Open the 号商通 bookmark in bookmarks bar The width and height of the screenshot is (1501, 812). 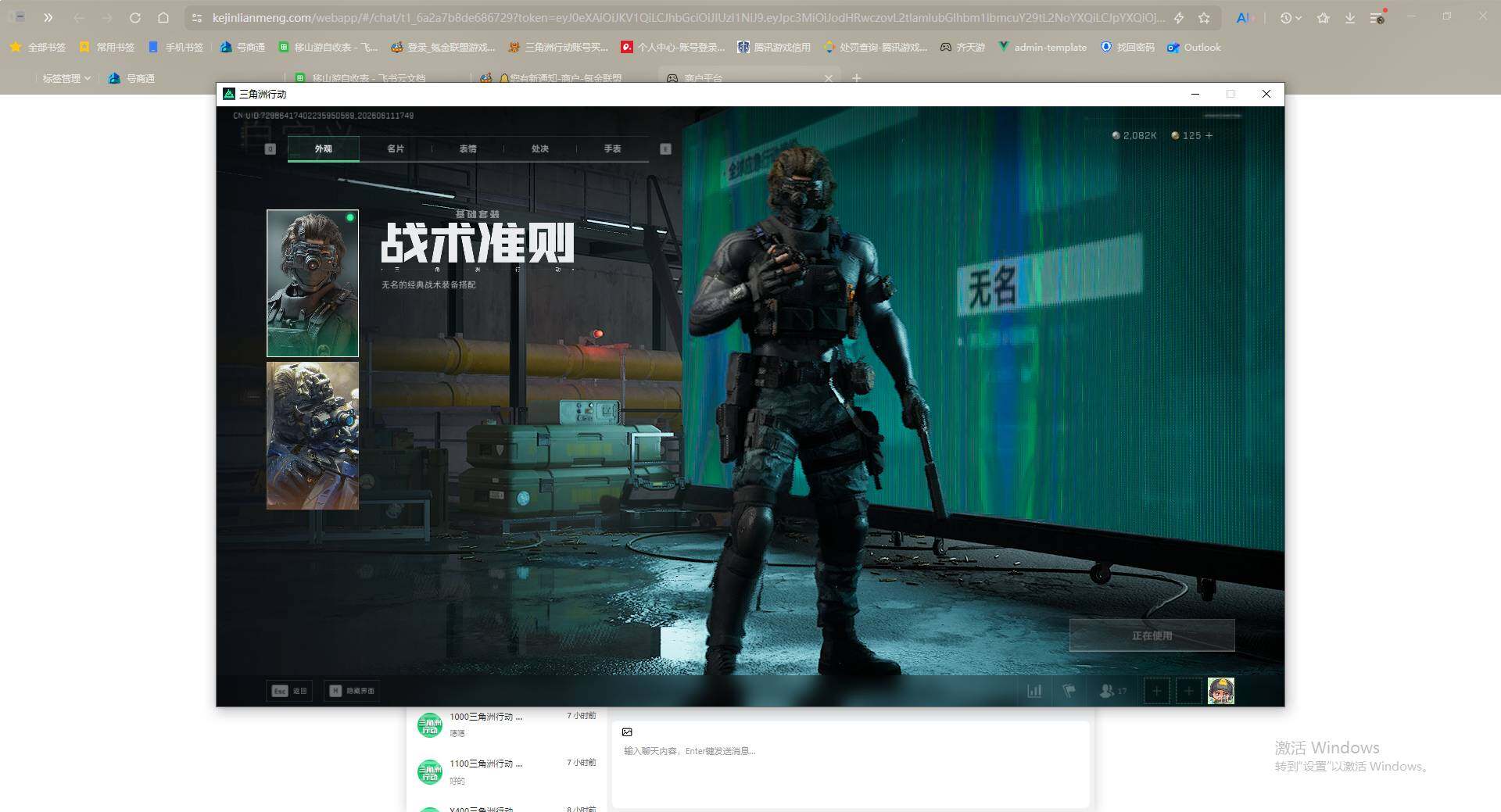pos(242,47)
